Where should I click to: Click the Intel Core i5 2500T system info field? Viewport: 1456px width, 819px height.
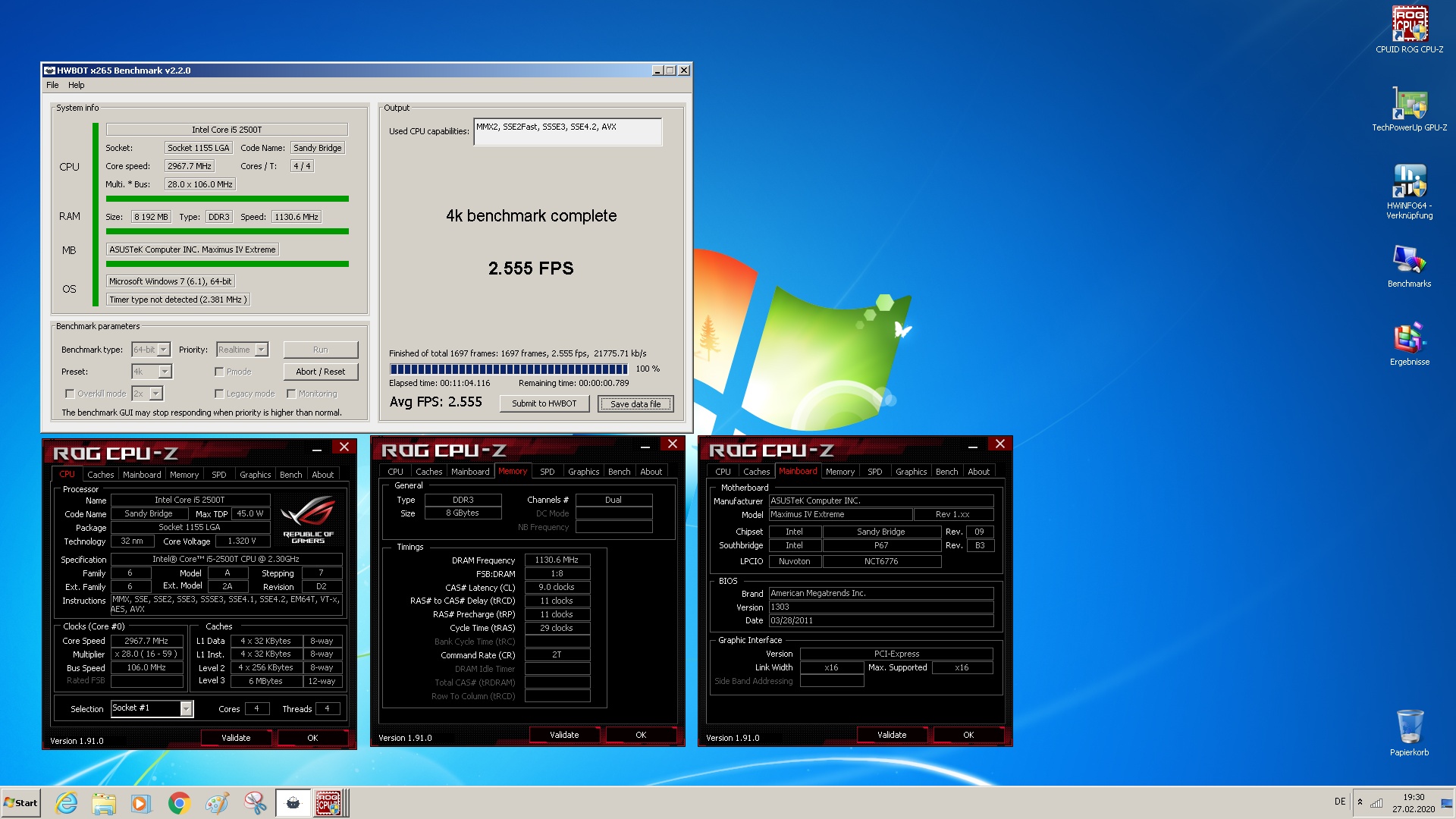[x=227, y=130]
